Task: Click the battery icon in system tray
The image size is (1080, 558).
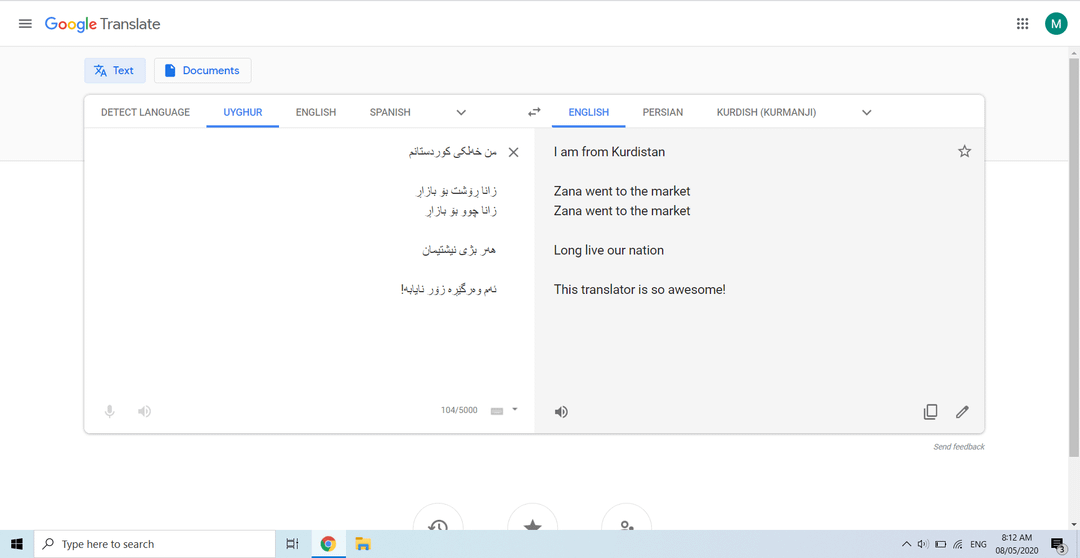Action: coord(941,544)
